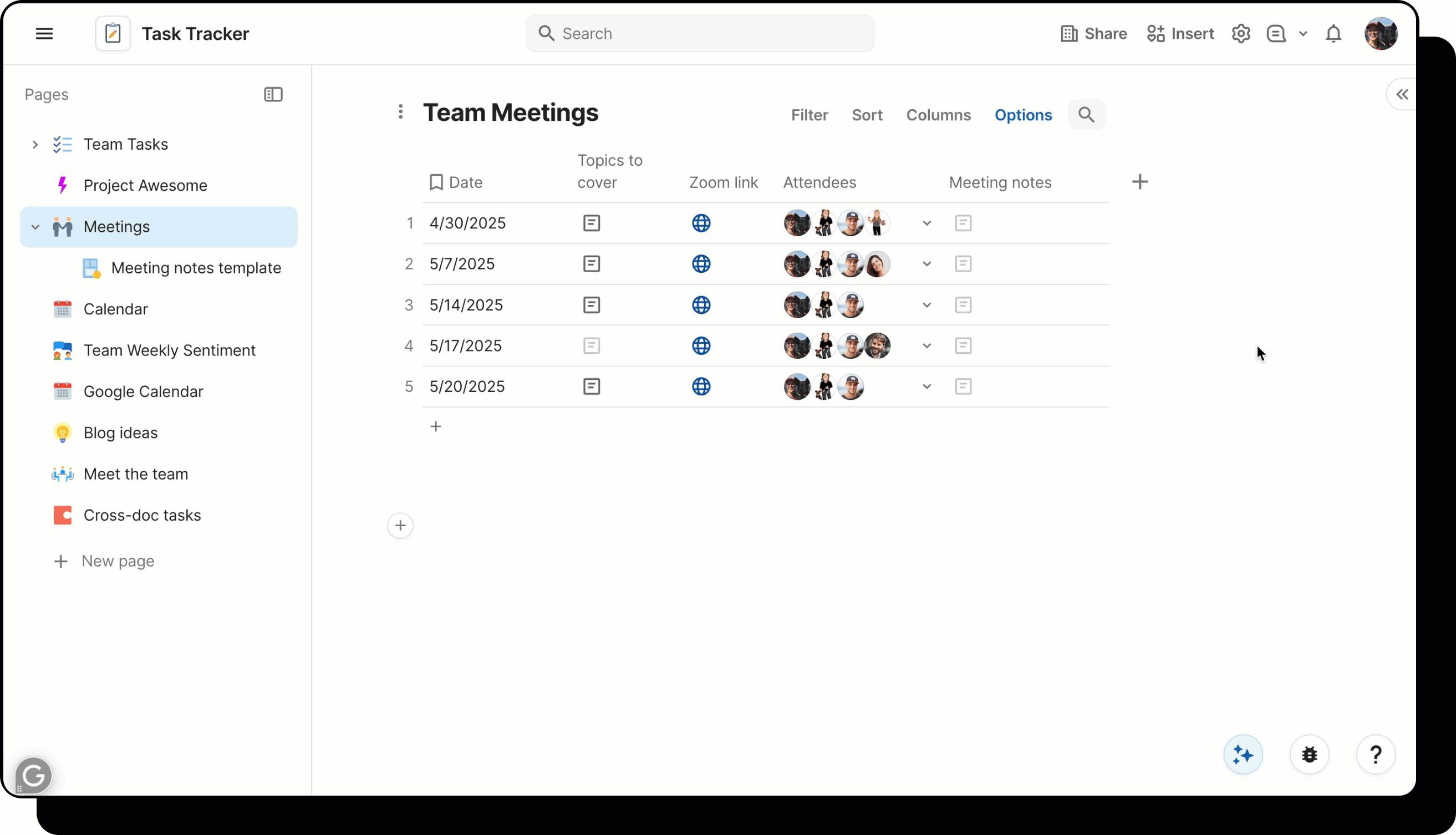Open meeting notes document for 5/14/2025
The width and height of the screenshot is (1456, 835).
point(964,305)
